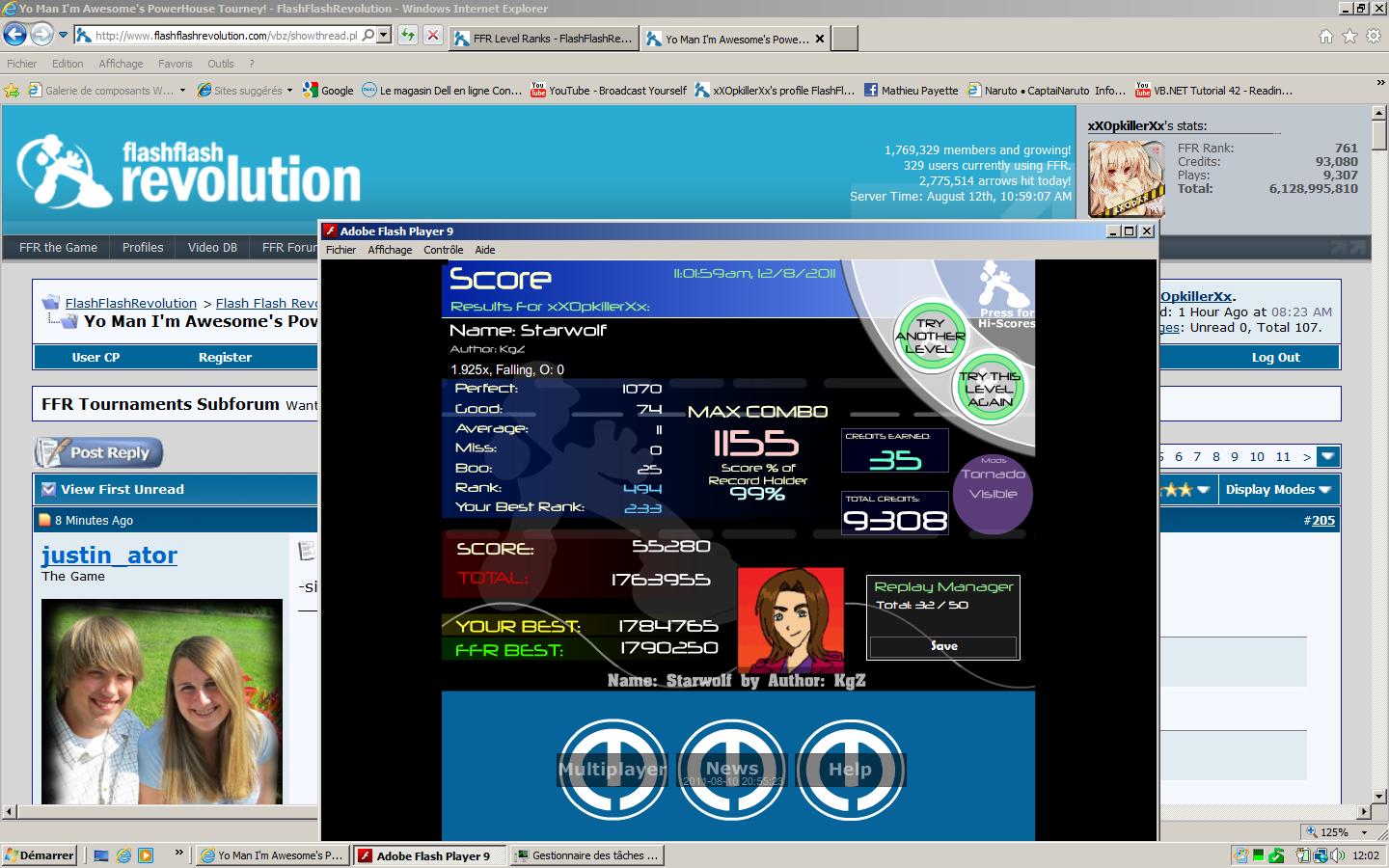Expand the Galerie de composants Web dropdown
This screenshot has width=1389, height=868.
click(x=181, y=91)
